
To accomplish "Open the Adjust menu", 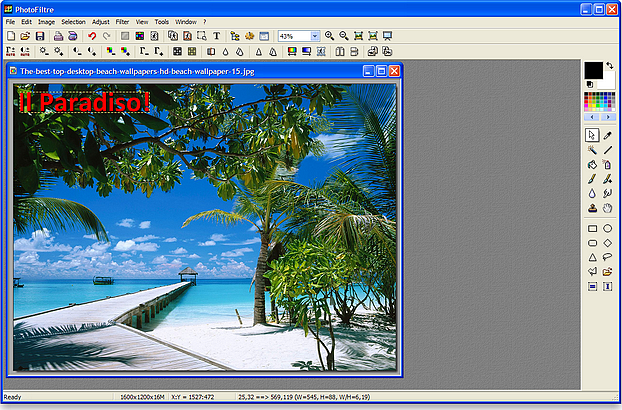I will (x=101, y=22).
